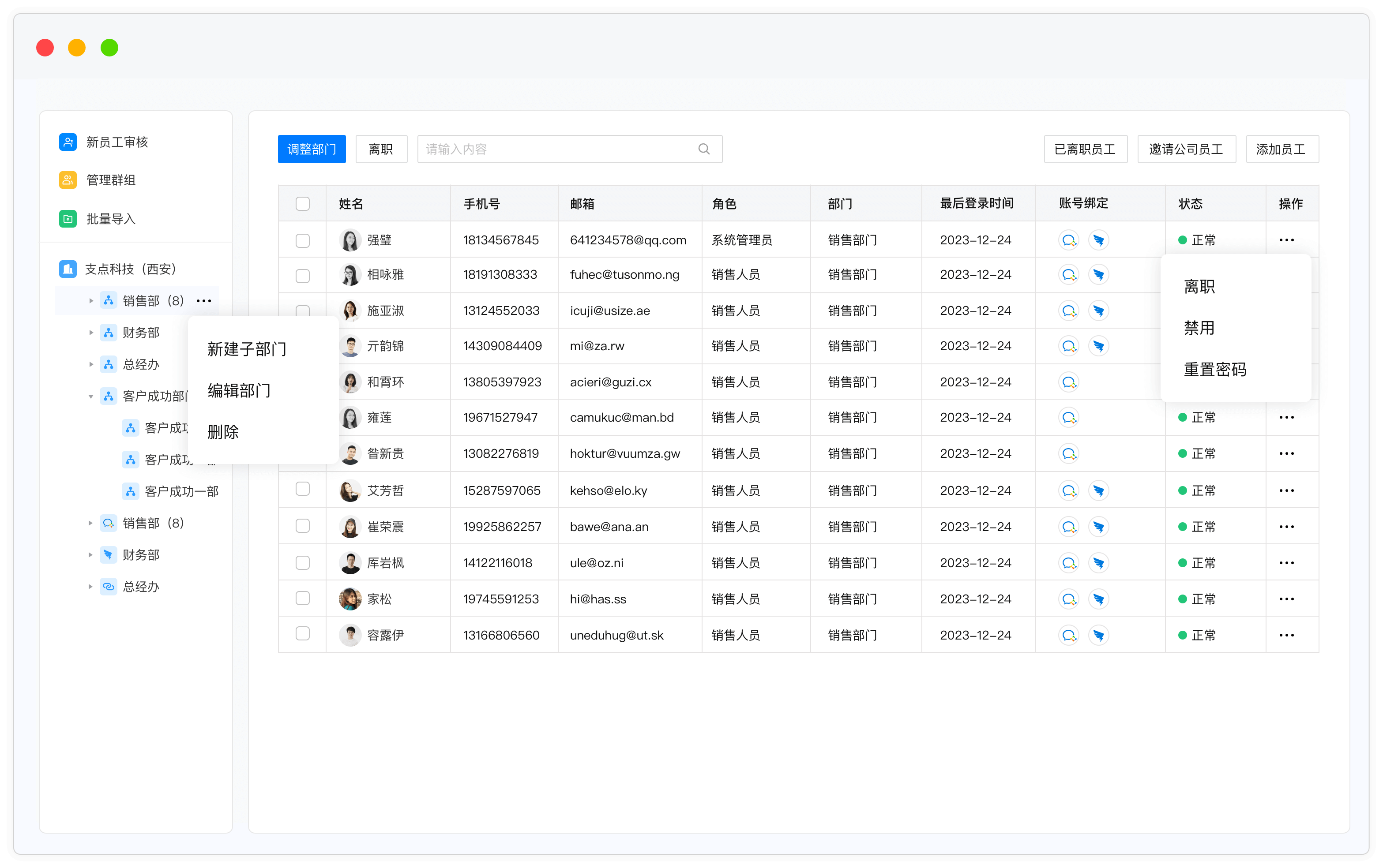Click the WeChat binding icon for 强璧

click(x=1069, y=240)
